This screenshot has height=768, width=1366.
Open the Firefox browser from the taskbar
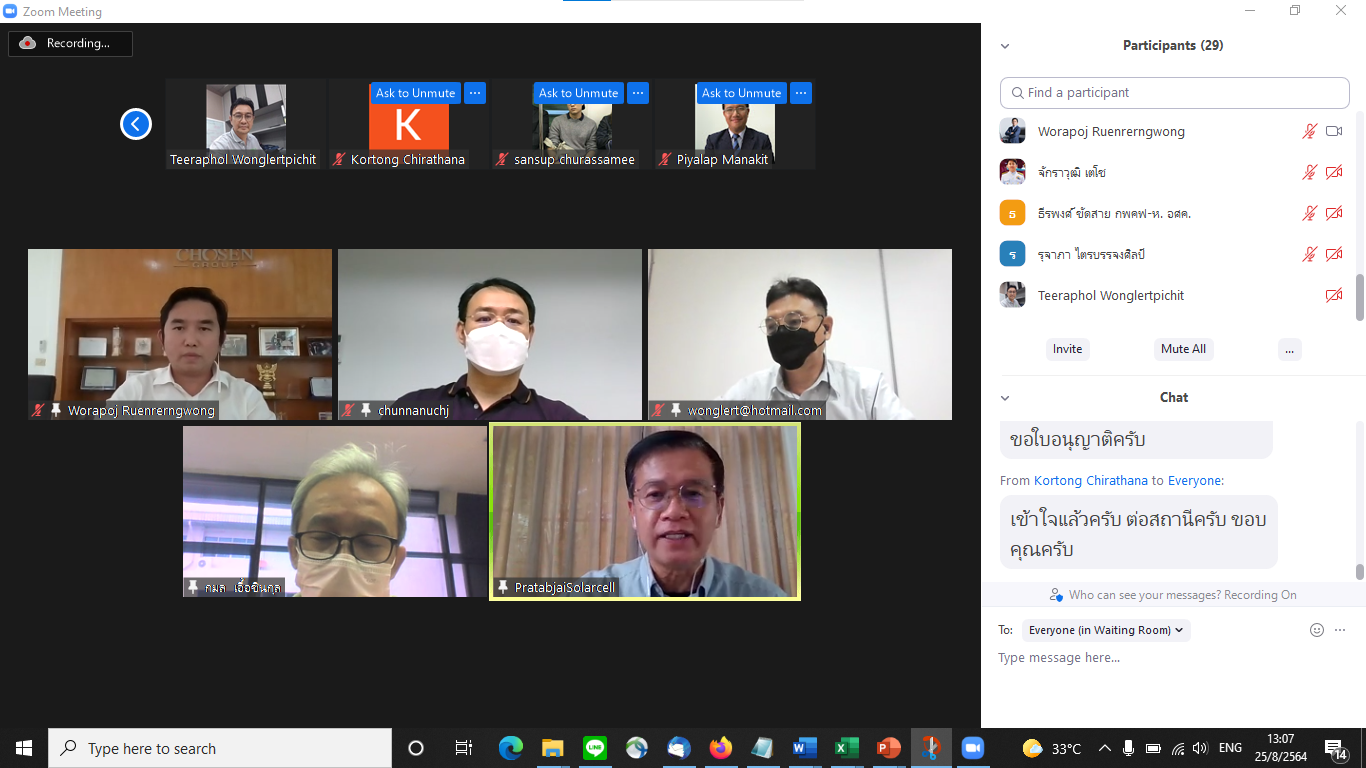click(x=720, y=748)
